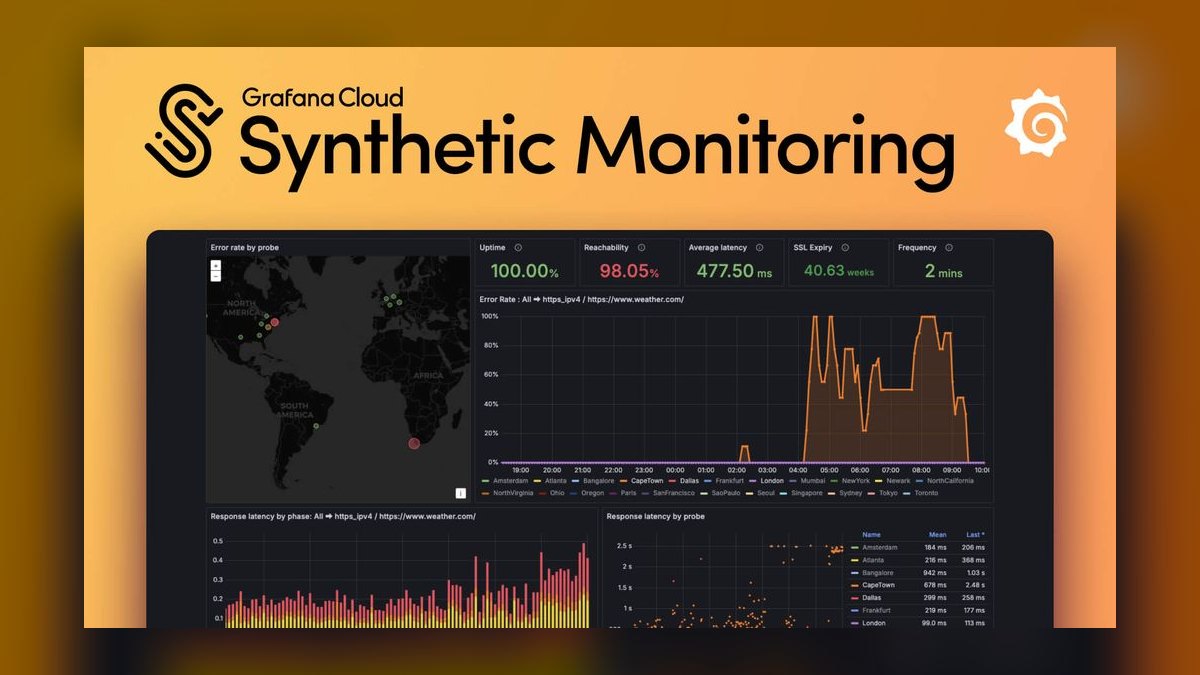
Task: Click the 40.63 weeks SSL value
Action: coord(838,271)
